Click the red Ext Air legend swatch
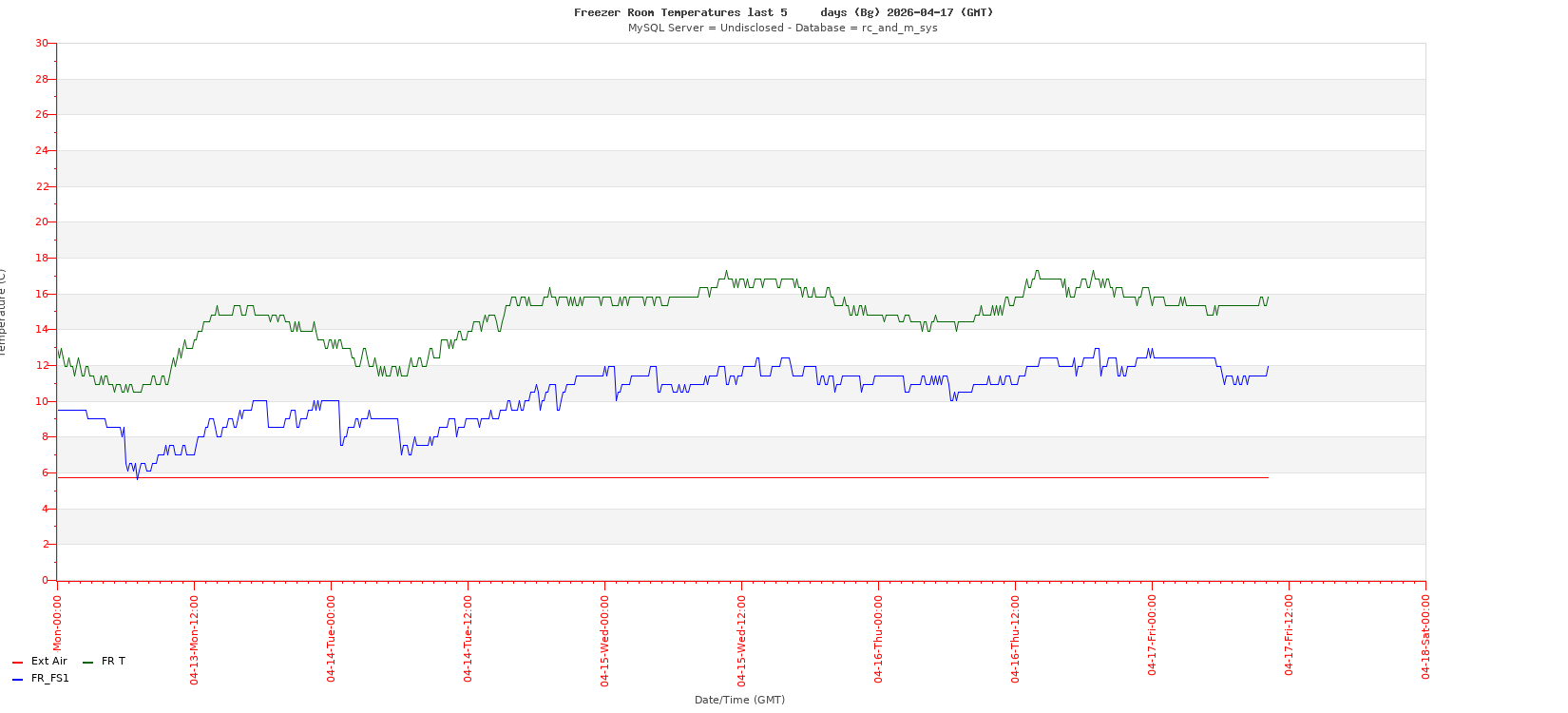Screen dimensions: 1568x713 coord(17,663)
